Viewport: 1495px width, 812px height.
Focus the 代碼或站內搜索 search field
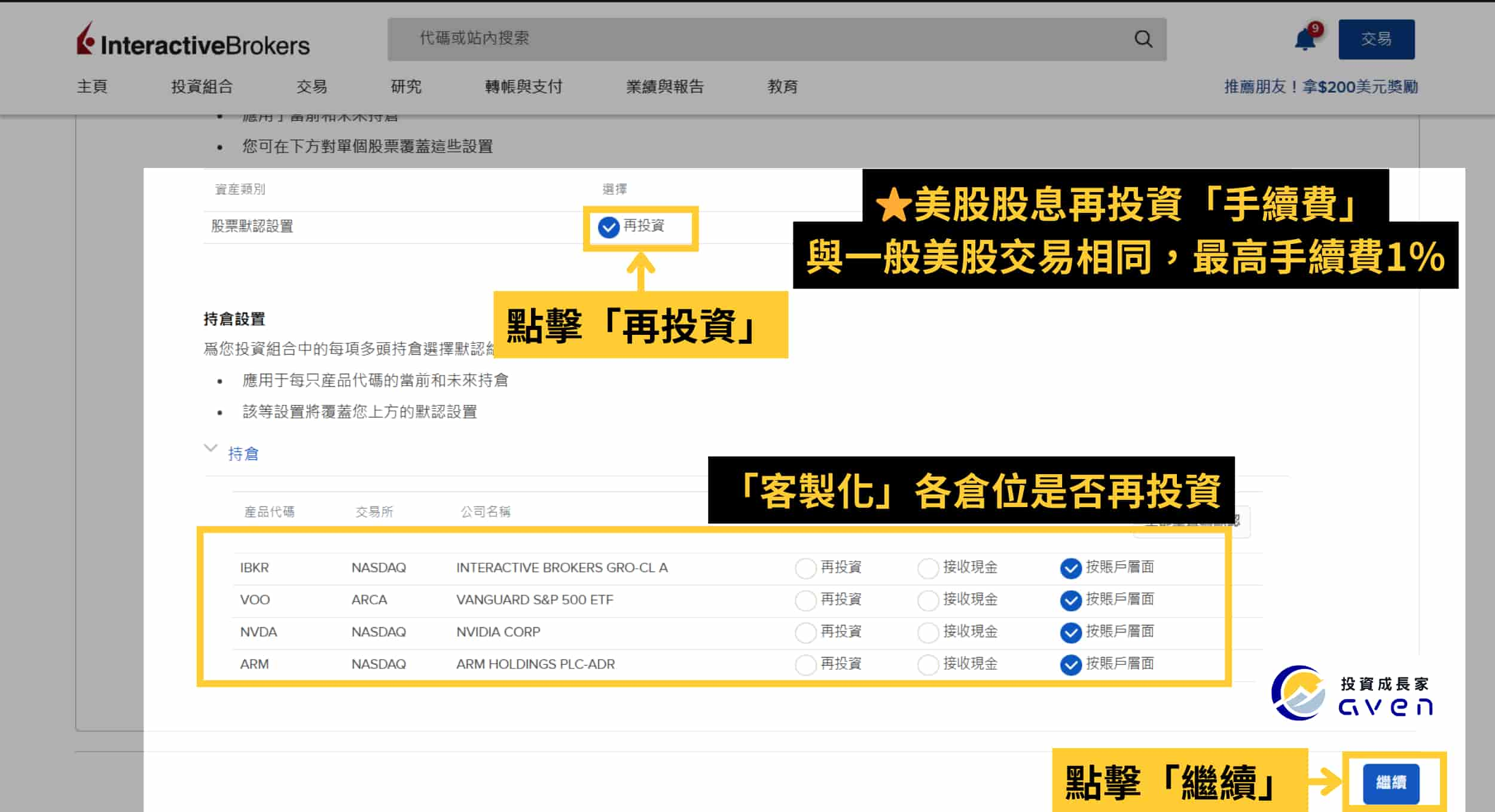(776, 39)
